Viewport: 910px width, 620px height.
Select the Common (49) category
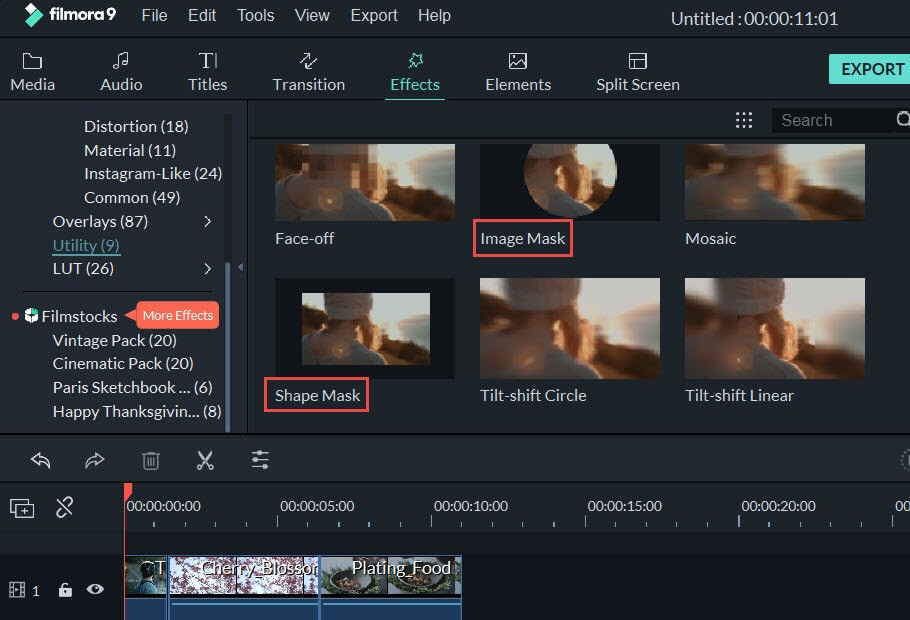[132, 197]
